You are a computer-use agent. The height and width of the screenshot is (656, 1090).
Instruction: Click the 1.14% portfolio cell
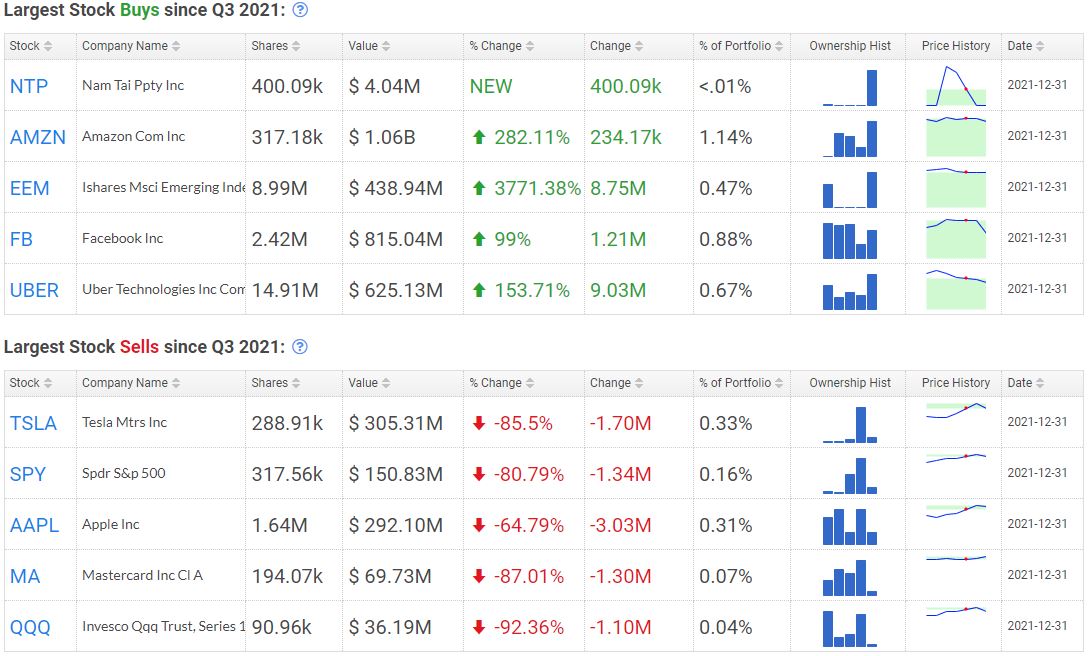point(726,138)
